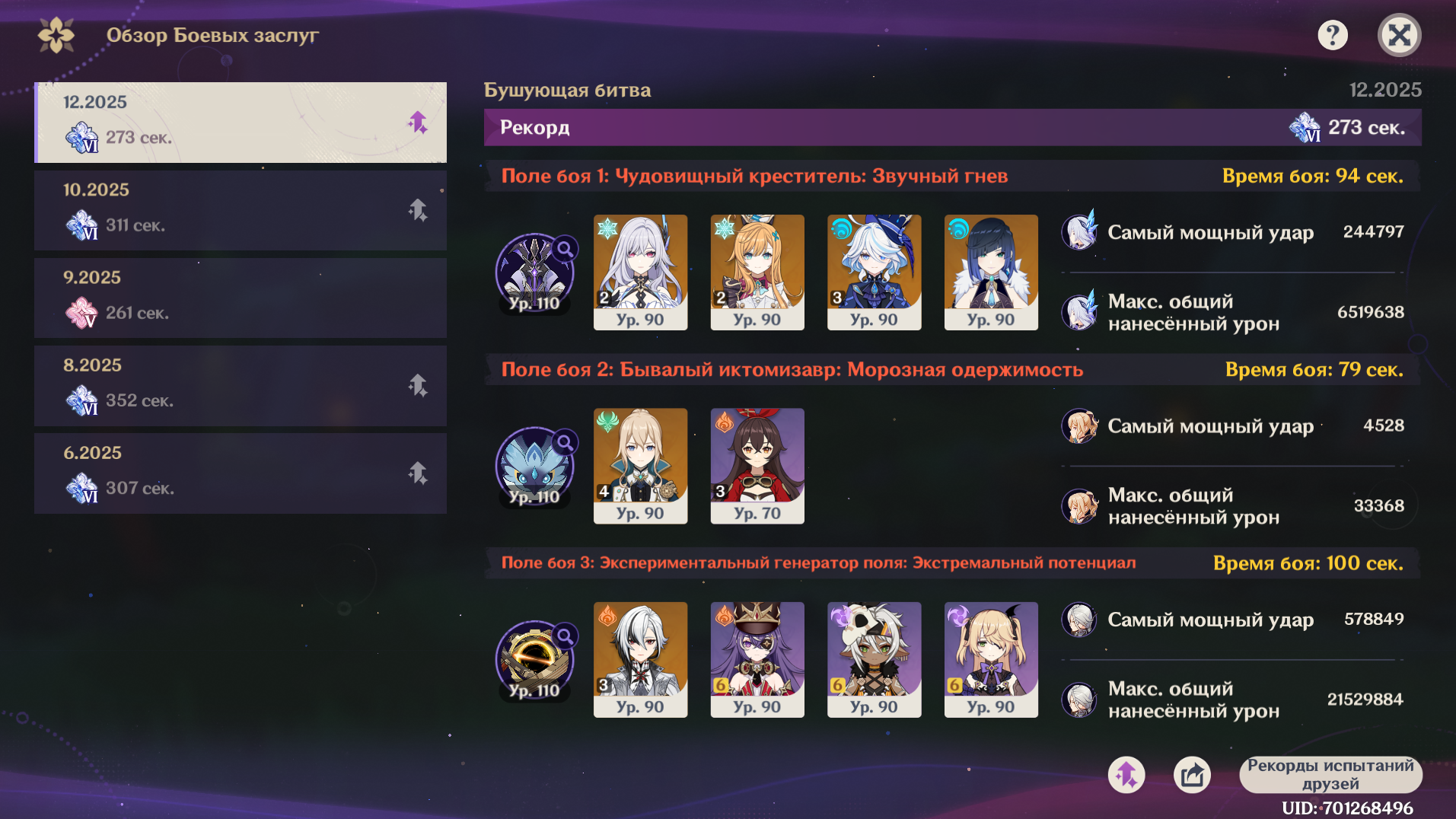The image size is (1456, 819).
Task: Click the arrow icon on 8.2025 record
Action: click(418, 385)
